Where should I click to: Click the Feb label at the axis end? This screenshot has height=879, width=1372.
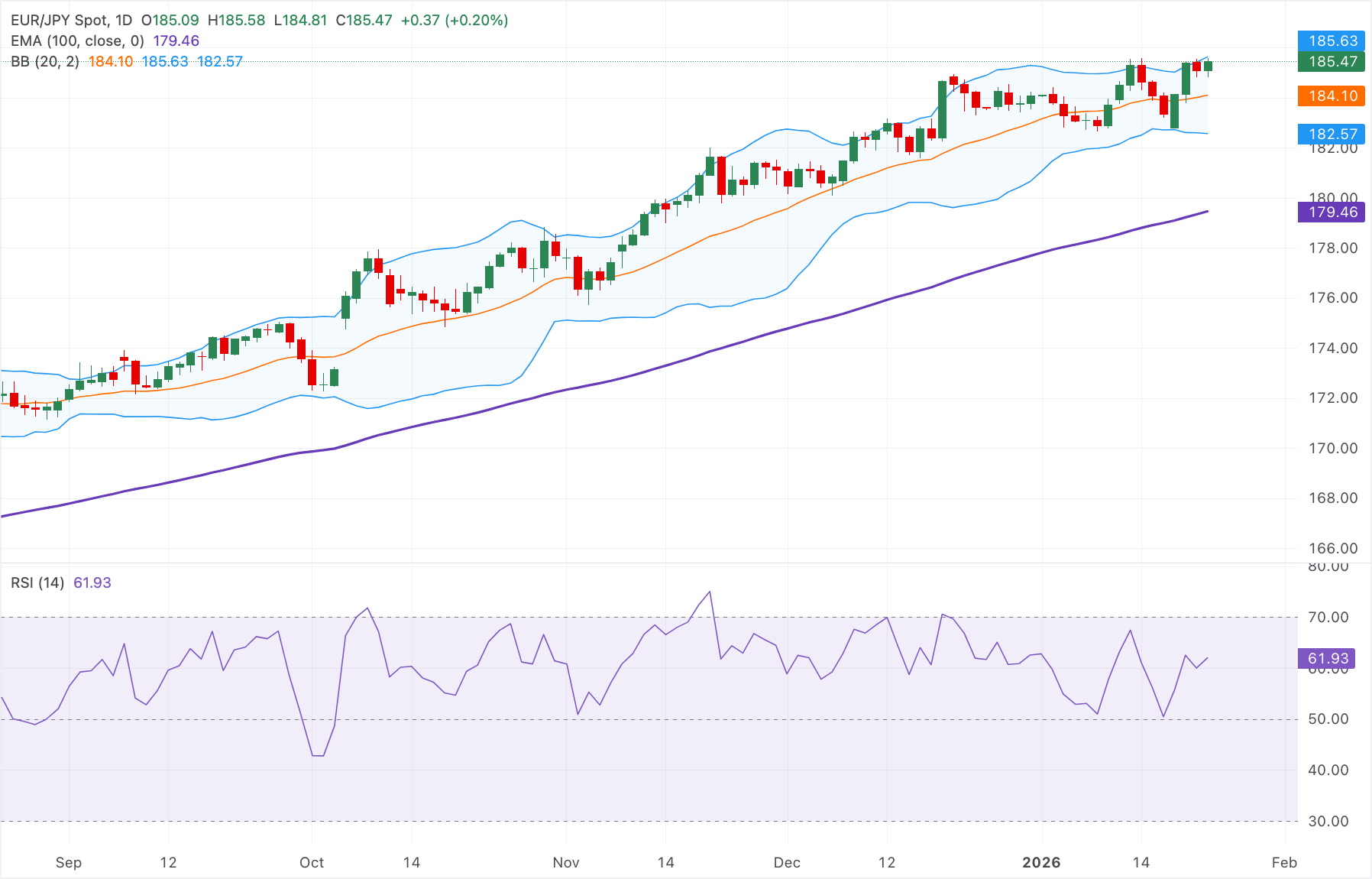(1284, 862)
